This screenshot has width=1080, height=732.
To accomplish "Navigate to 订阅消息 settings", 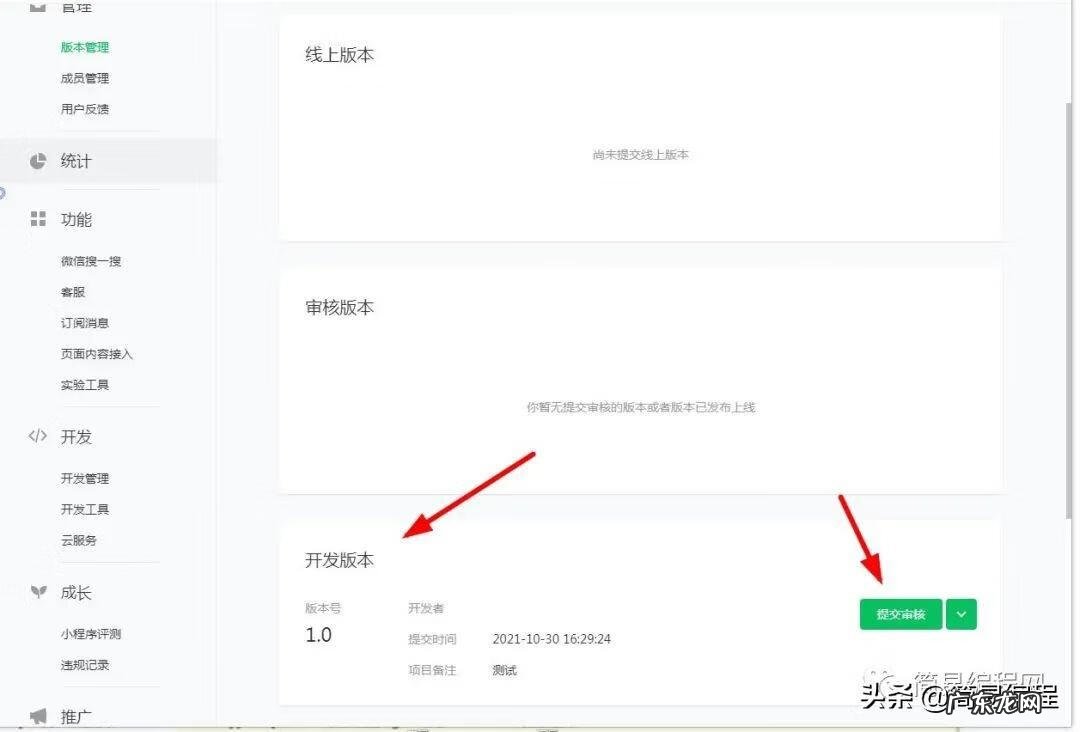I will 87,322.
